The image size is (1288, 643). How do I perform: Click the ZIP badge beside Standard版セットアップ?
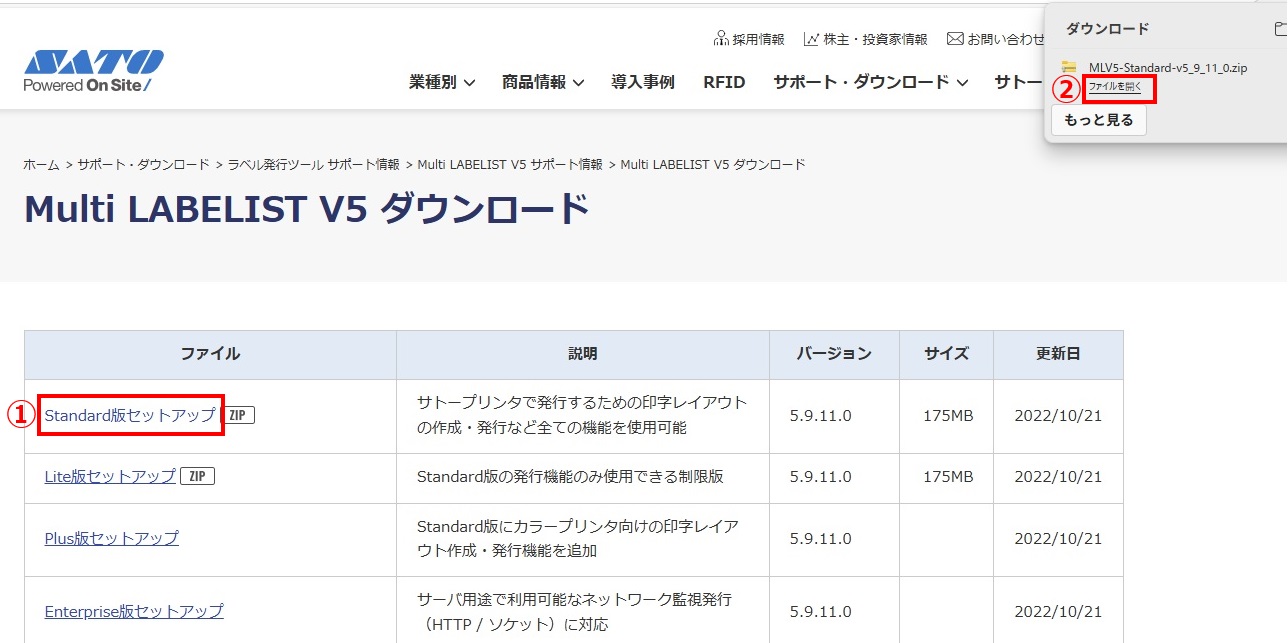click(x=236, y=414)
